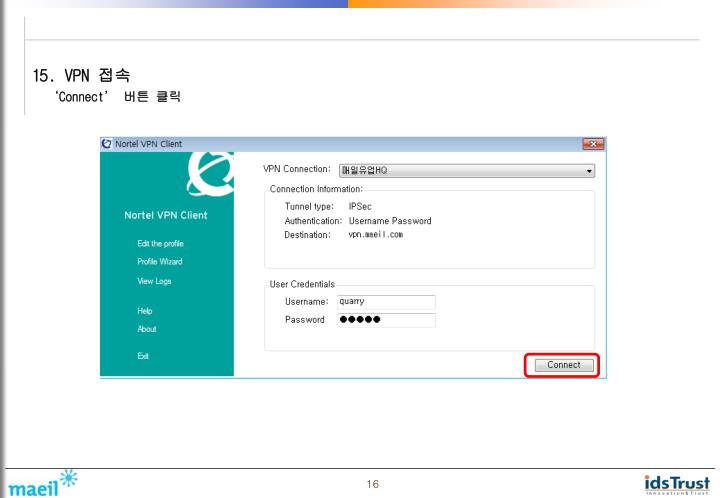Open the Help link
720x498 pixels.
pos(145,311)
